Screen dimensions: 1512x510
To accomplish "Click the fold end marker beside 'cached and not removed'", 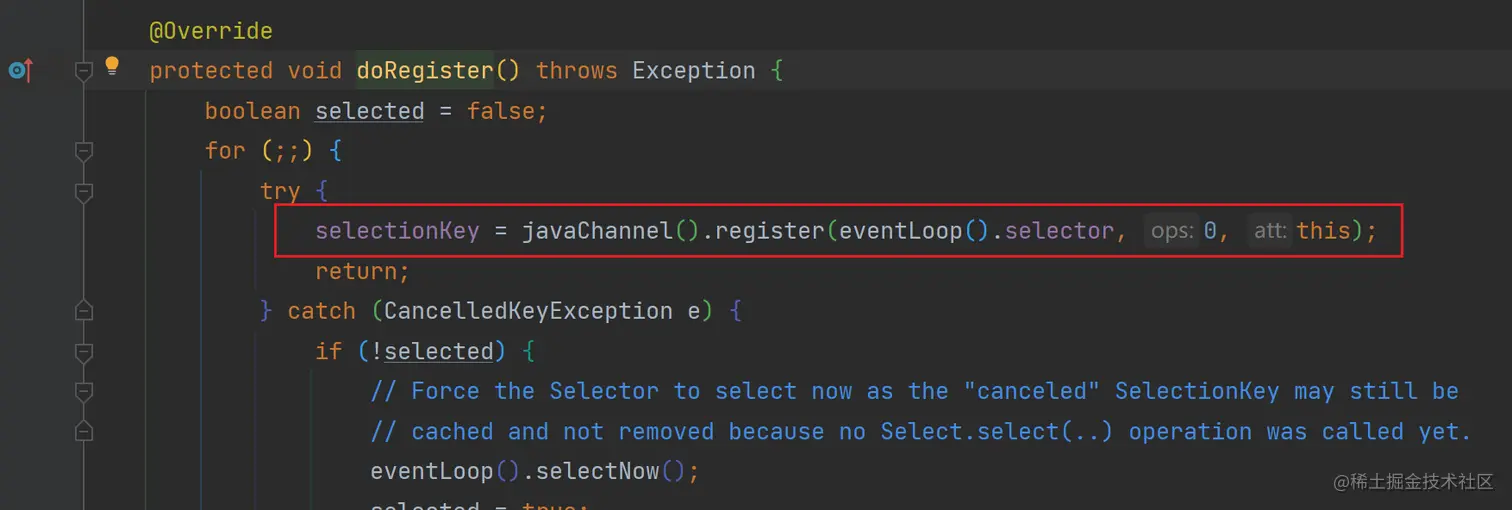I will 84,431.
